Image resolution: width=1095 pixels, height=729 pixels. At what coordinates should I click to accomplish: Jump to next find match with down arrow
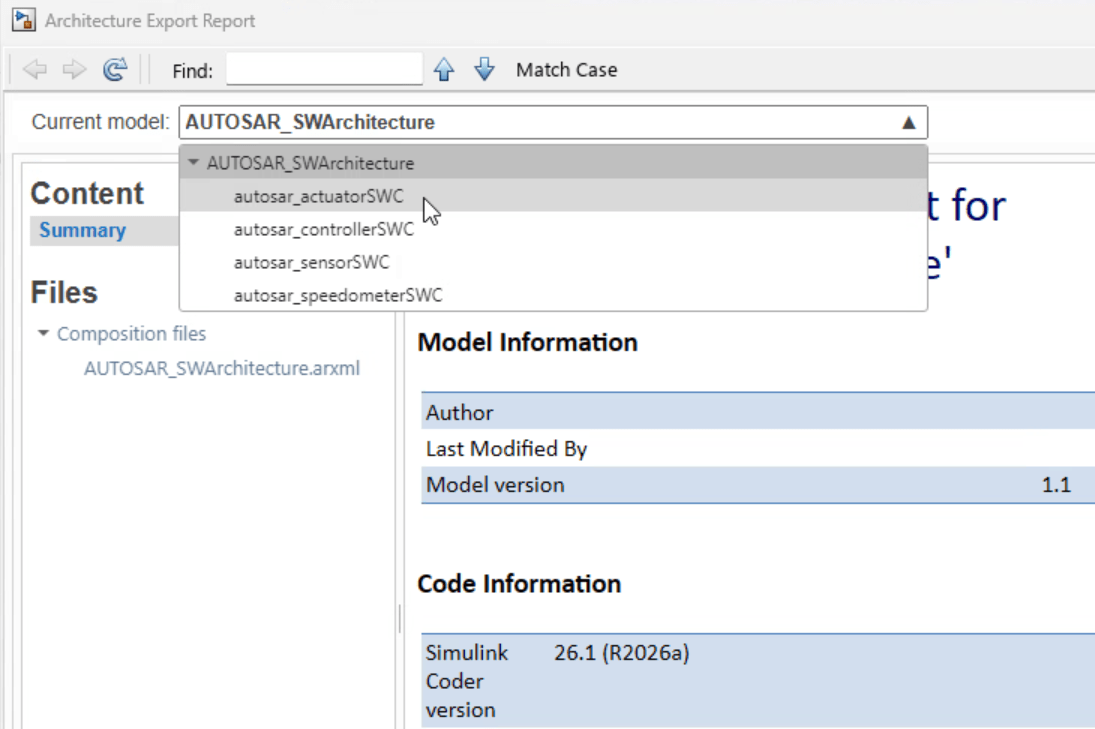pos(484,70)
